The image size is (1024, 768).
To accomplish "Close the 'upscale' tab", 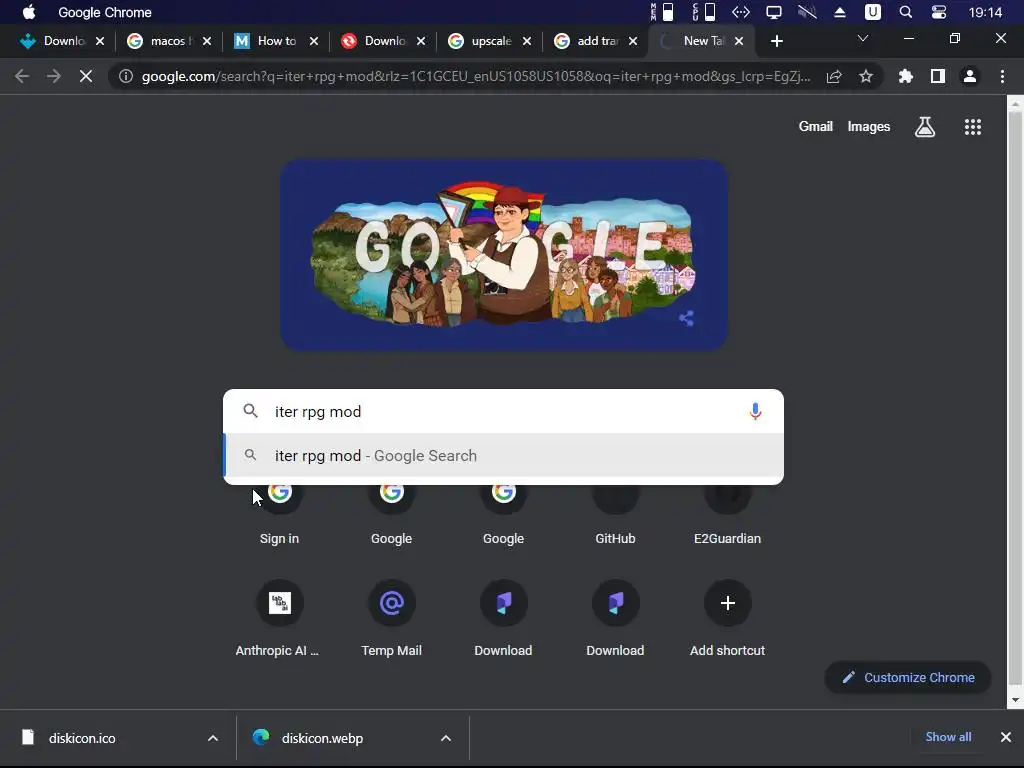I will point(527,41).
